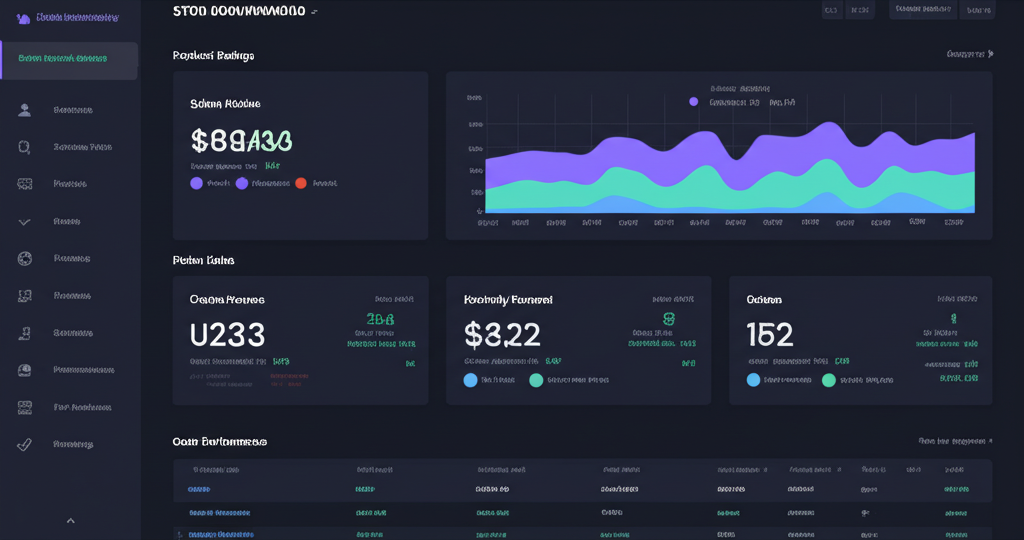Click the U233 value in the first stats card

(227, 335)
